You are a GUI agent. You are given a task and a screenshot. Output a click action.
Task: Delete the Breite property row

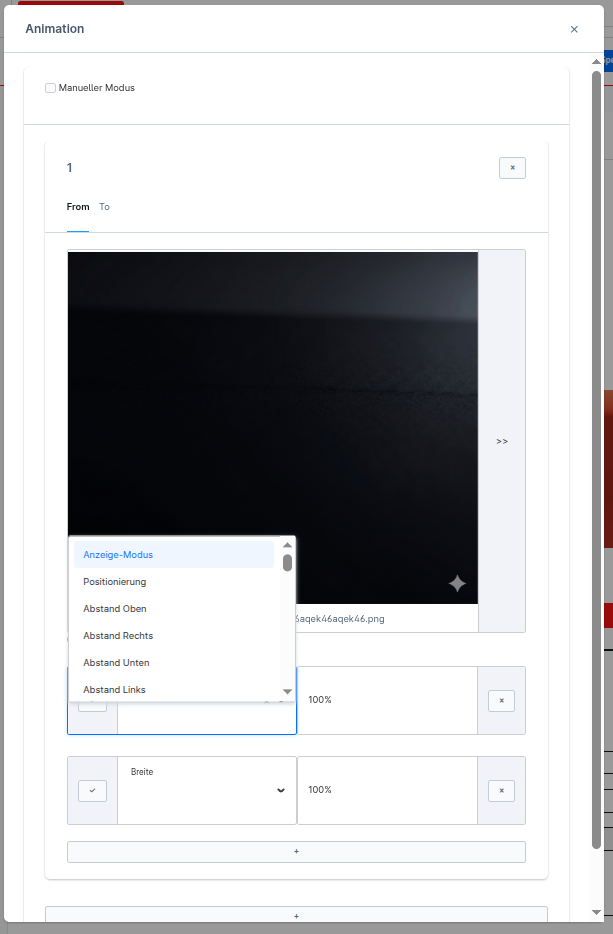(x=502, y=791)
